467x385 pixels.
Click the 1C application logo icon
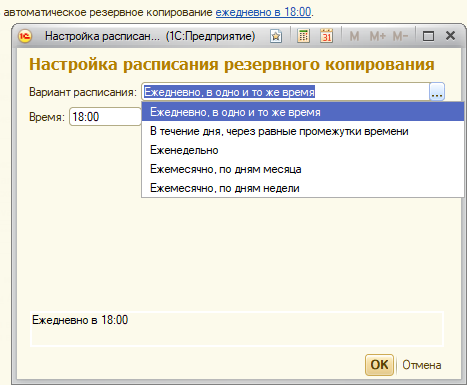[25, 36]
